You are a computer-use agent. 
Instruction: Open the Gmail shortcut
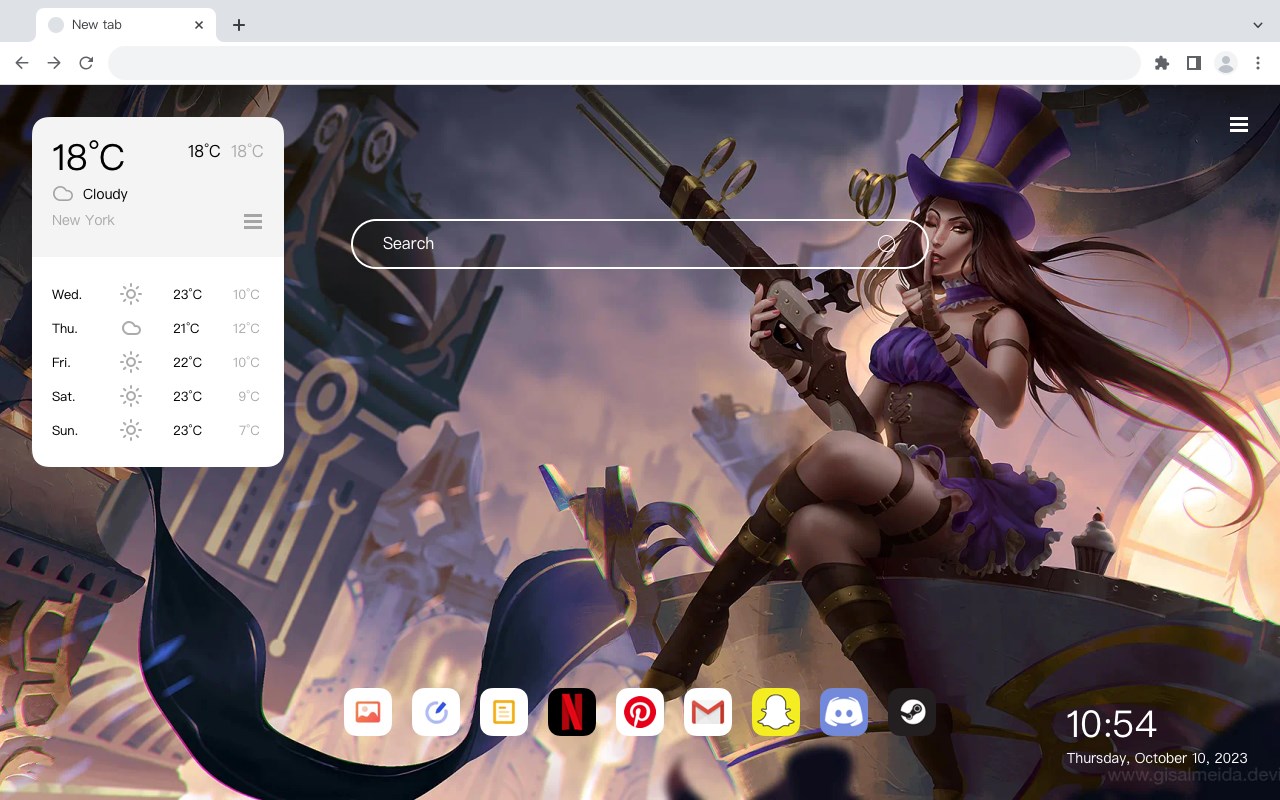708,712
